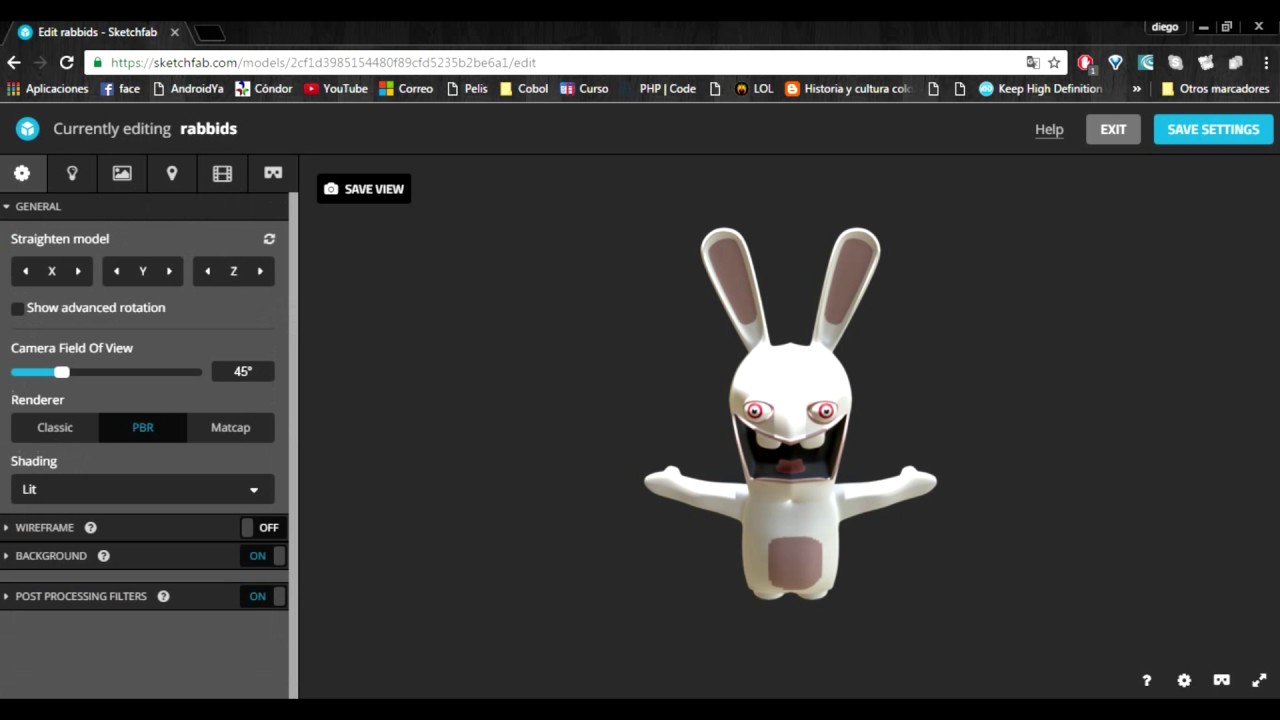Toggle Wireframe OFF switch
Image resolution: width=1280 pixels, height=720 pixels.
pos(262,527)
